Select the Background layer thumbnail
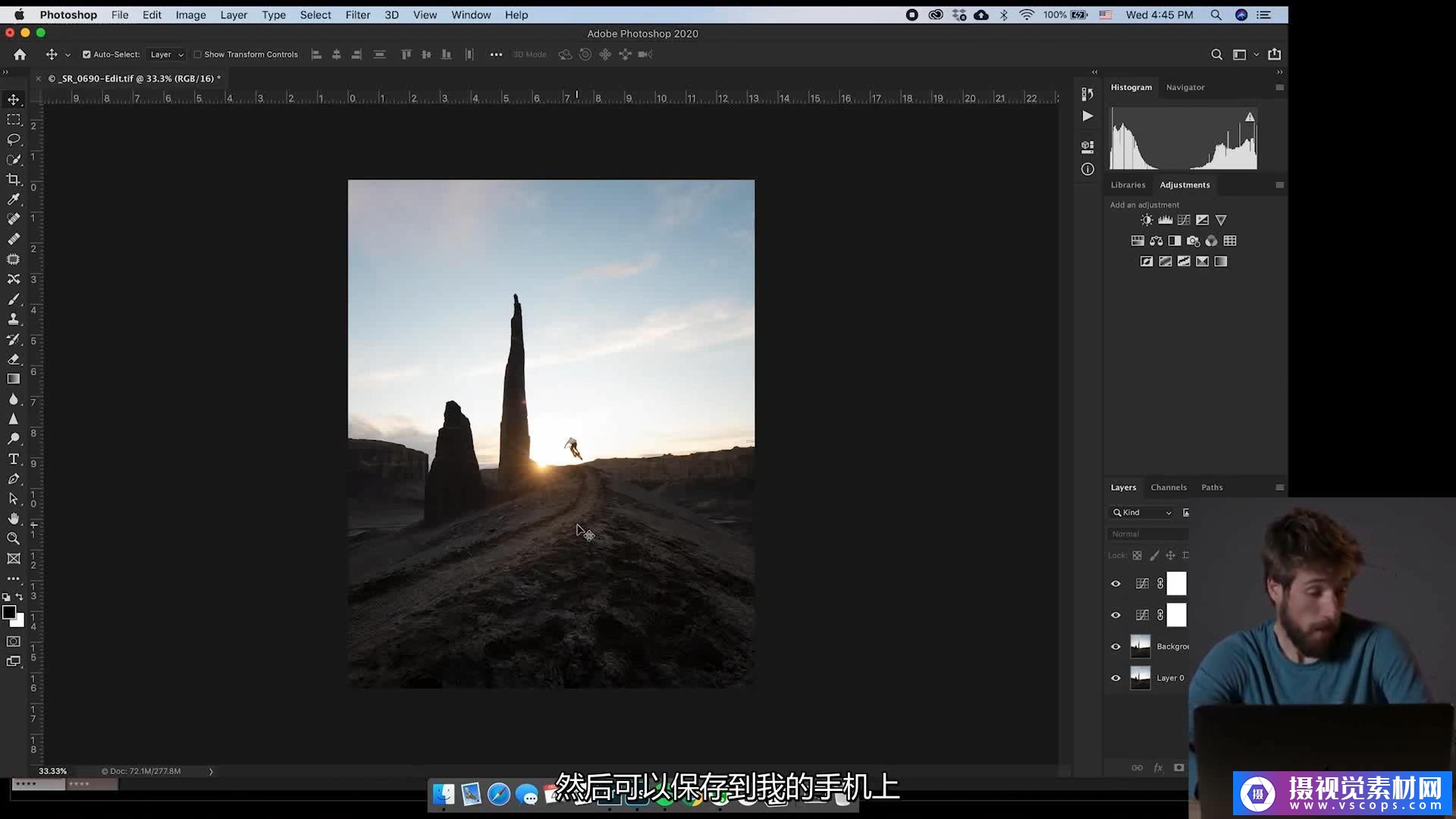 click(x=1140, y=646)
